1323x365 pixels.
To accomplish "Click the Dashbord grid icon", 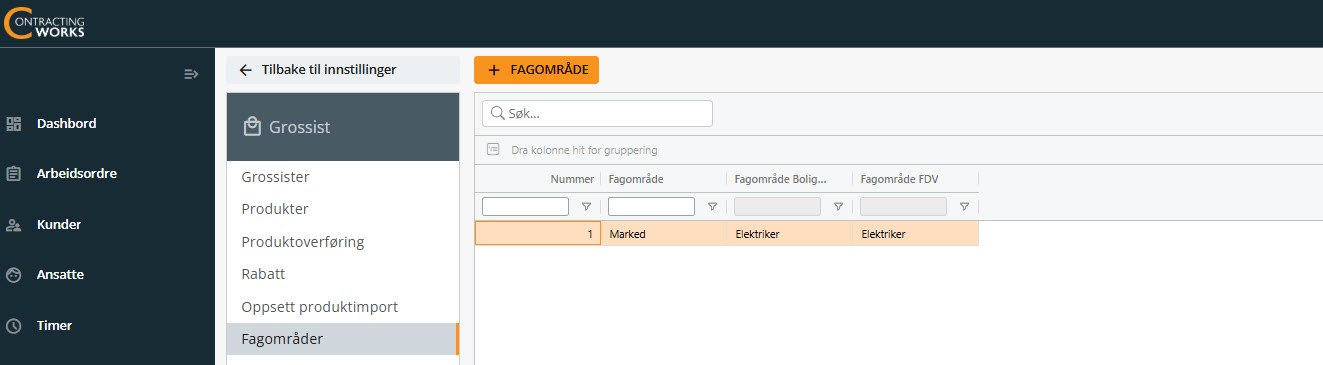I will (14, 124).
